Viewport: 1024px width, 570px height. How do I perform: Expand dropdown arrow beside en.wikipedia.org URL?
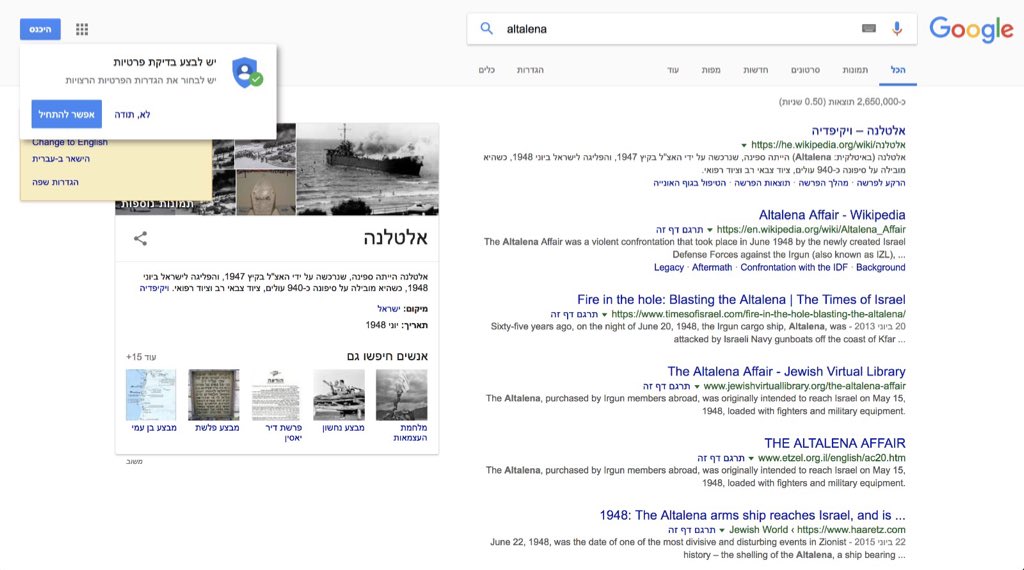pos(710,230)
